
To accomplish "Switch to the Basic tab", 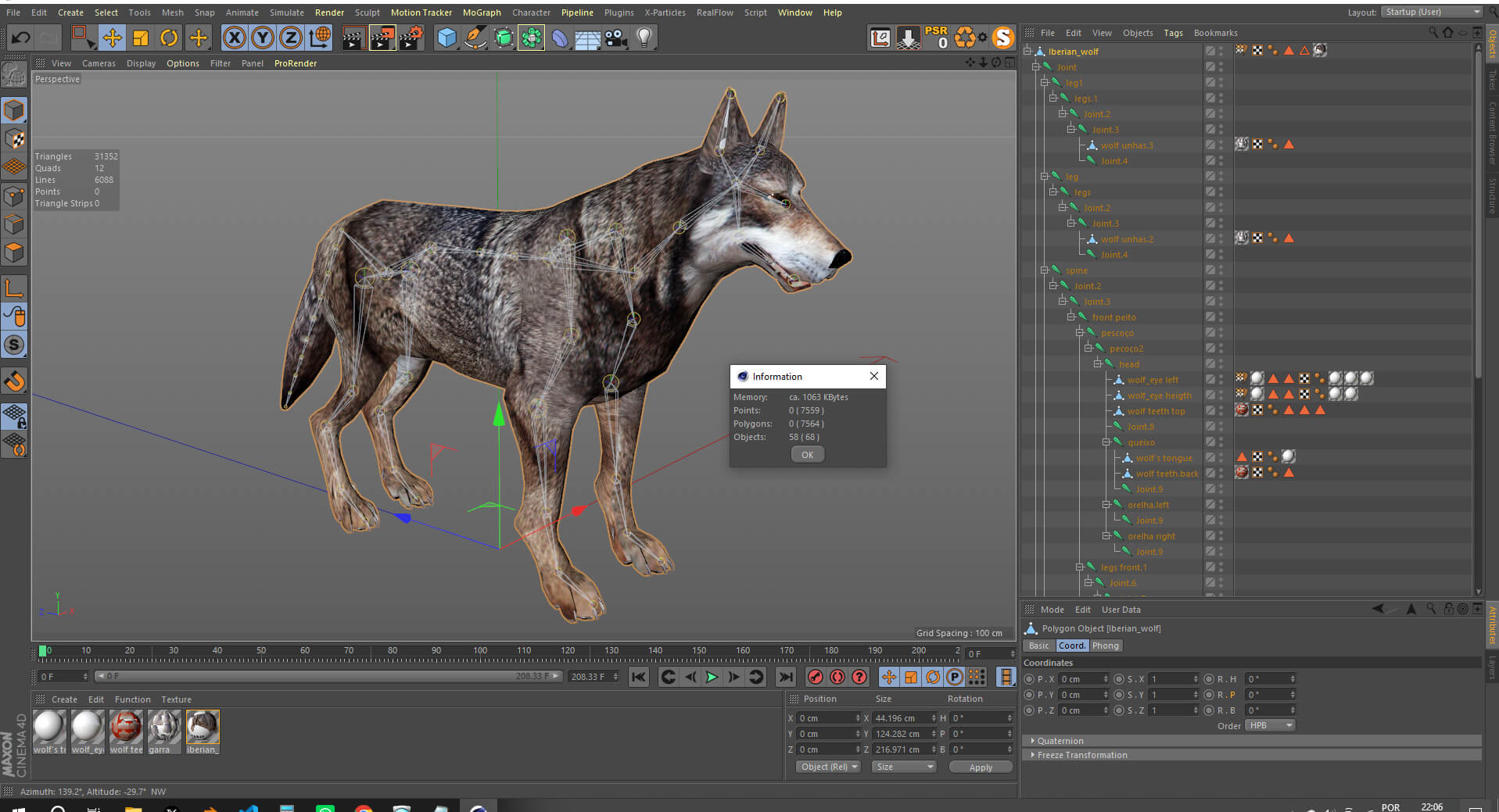I will click(x=1039, y=646).
